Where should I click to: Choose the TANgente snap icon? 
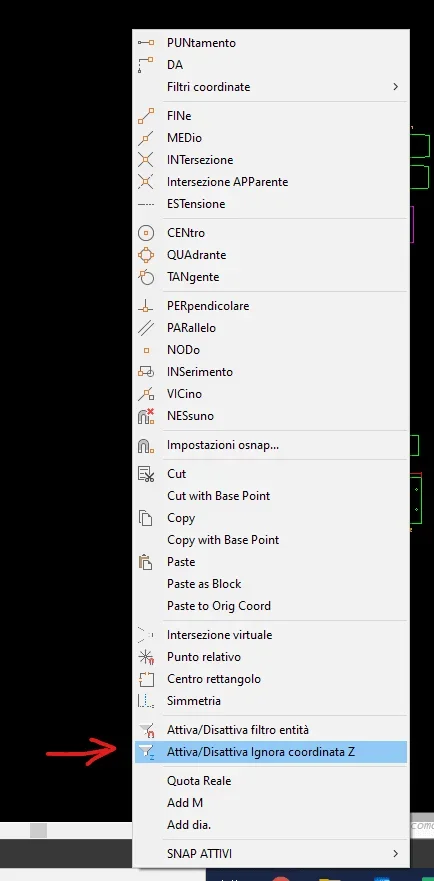point(146,277)
